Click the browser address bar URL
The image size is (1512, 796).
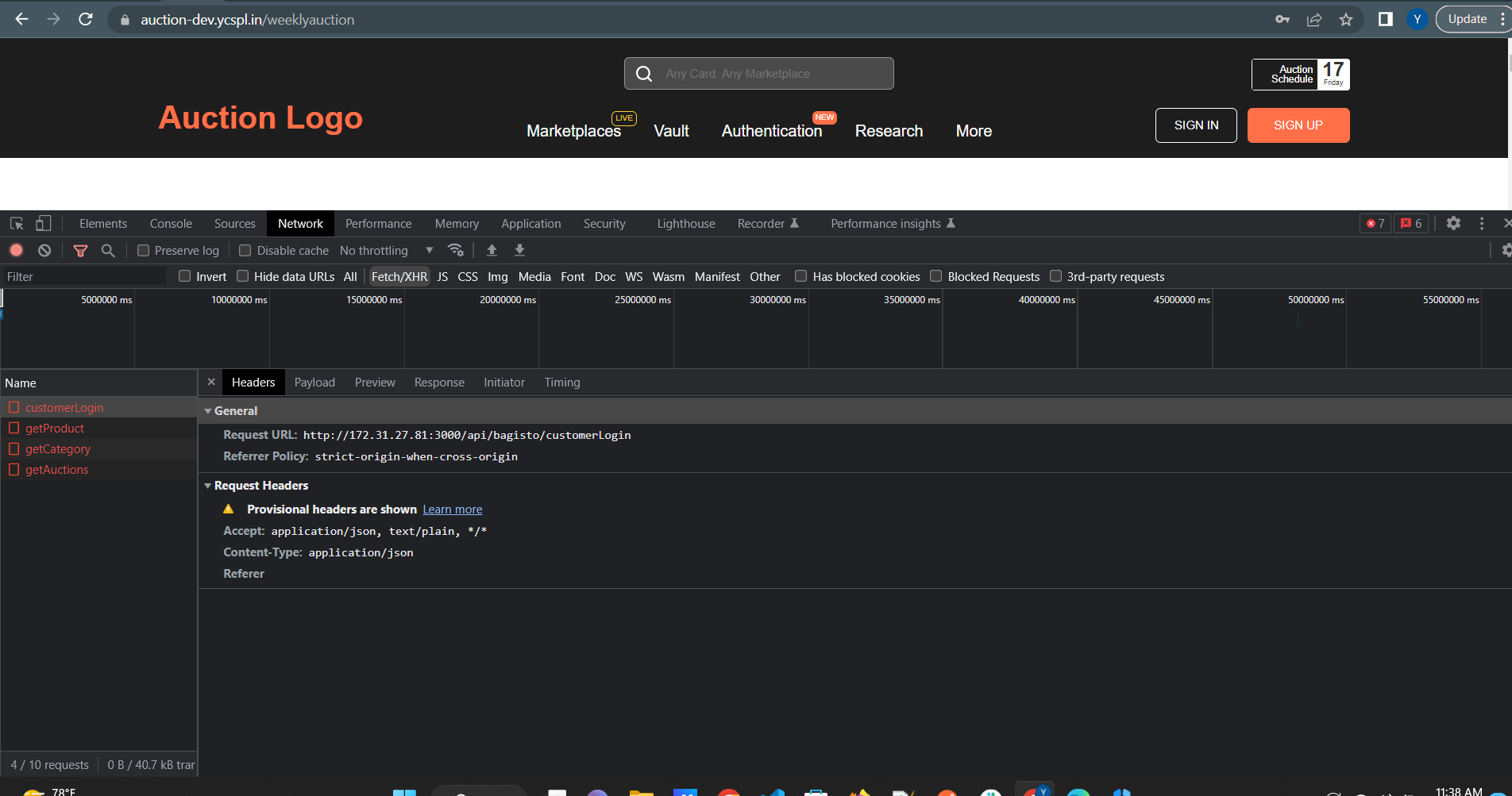[248, 20]
